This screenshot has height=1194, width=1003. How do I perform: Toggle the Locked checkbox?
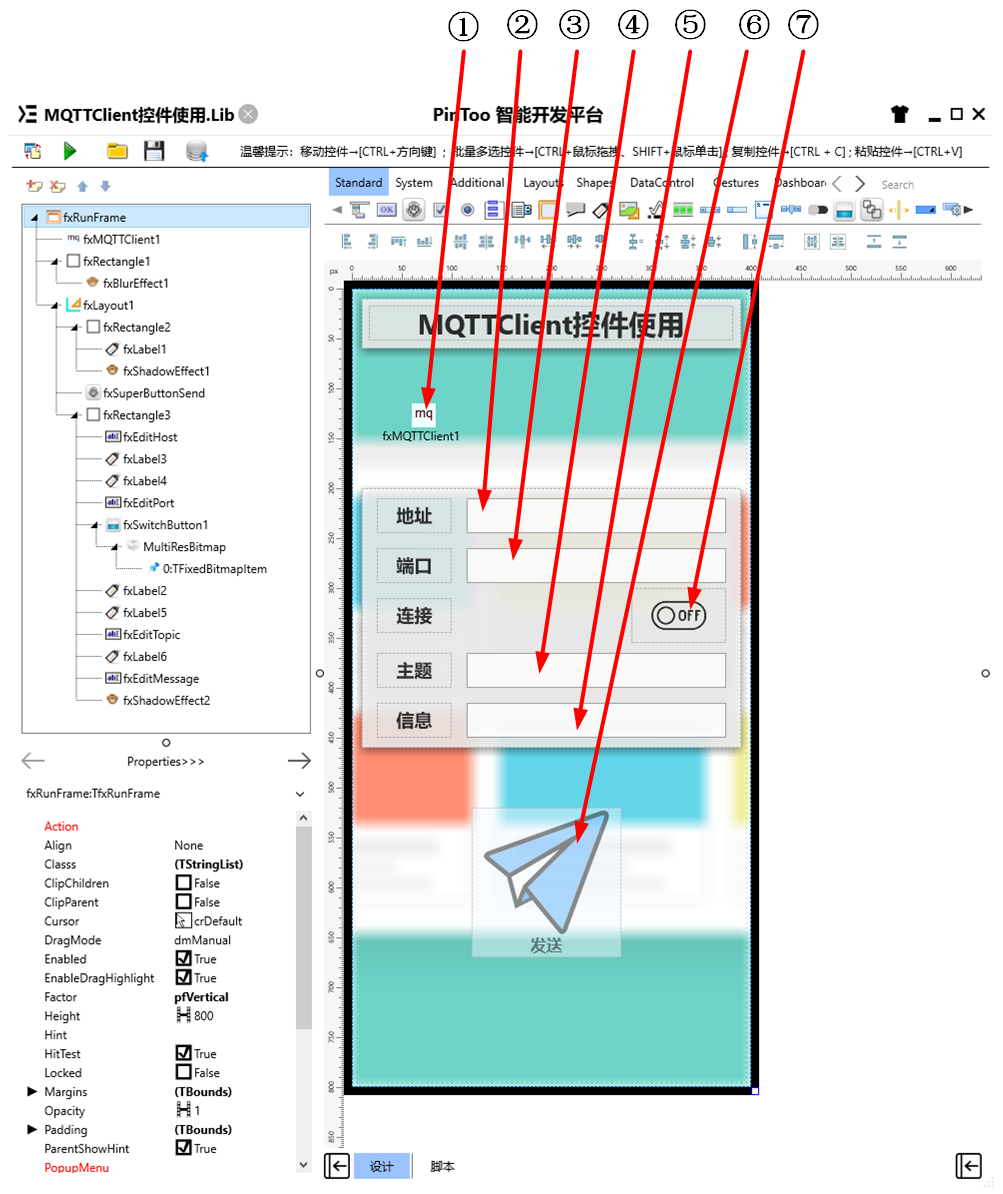point(183,1072)
